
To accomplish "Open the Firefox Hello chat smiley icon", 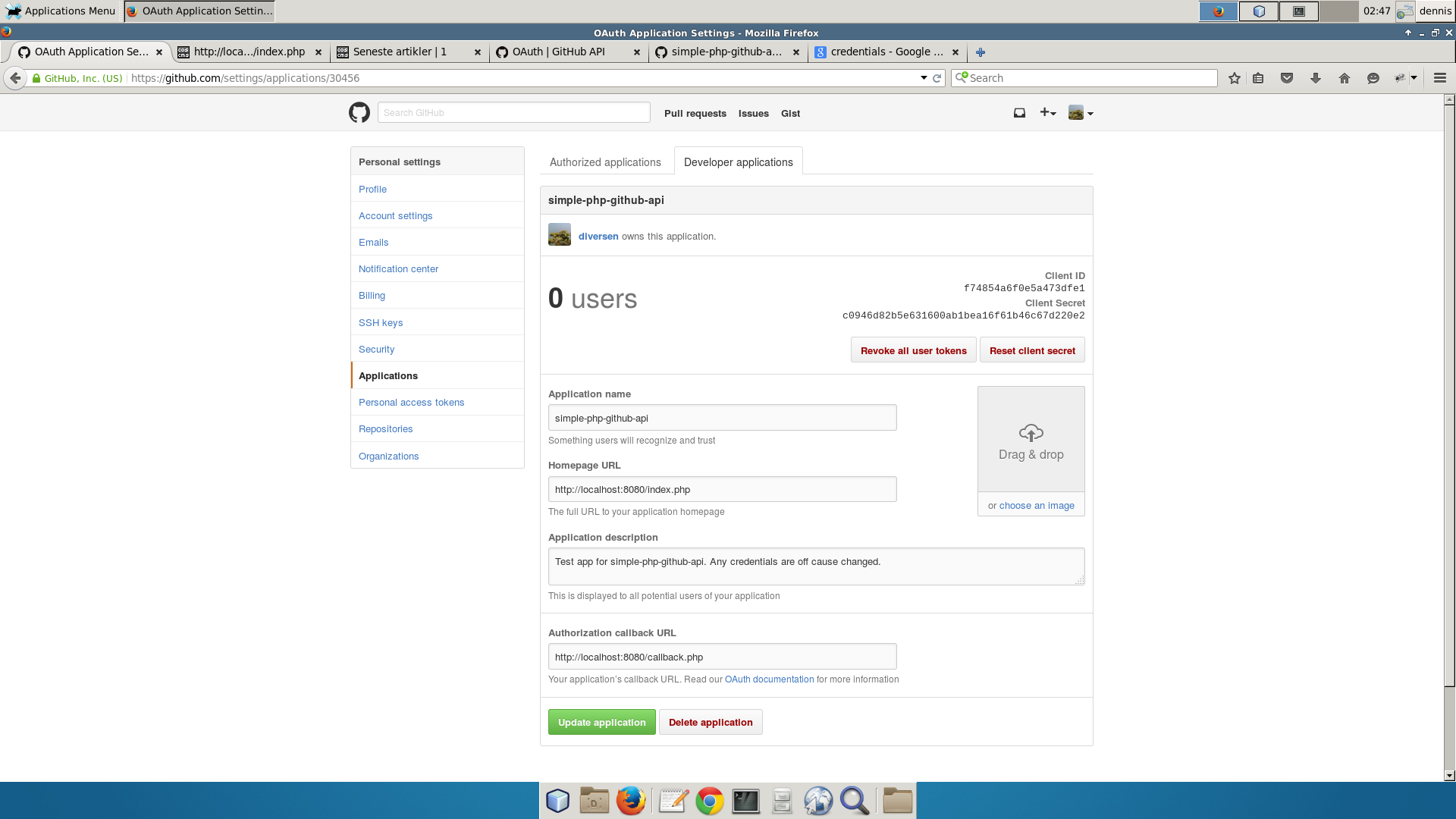I will click(1373, 78).
